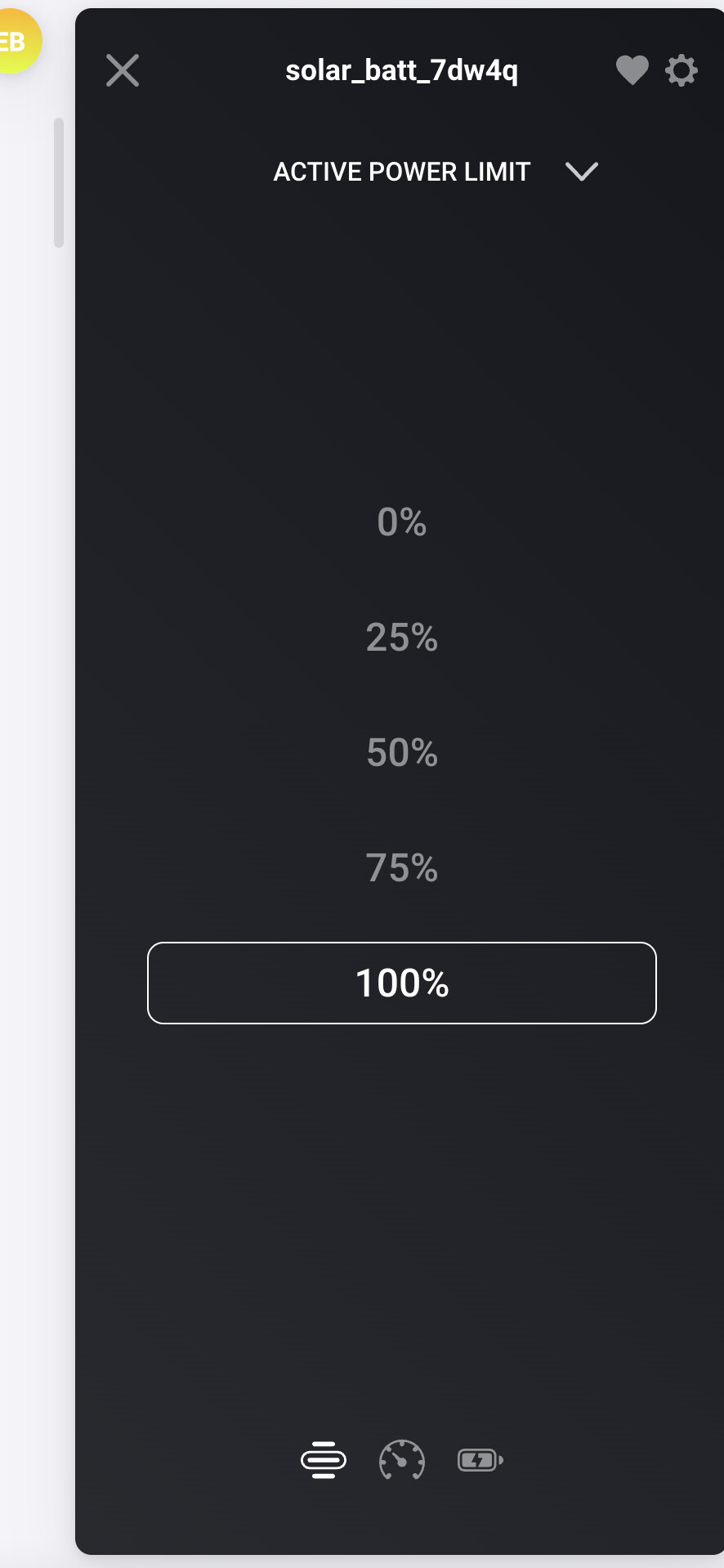Open the ACTIVE POWER LIMIT dropdown label

click(x=401, y=172)
